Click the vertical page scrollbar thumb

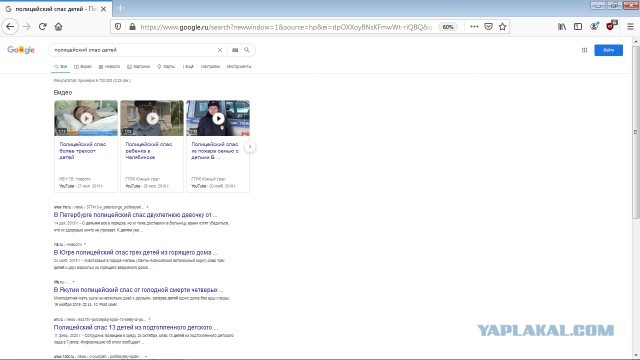[636, 133]
